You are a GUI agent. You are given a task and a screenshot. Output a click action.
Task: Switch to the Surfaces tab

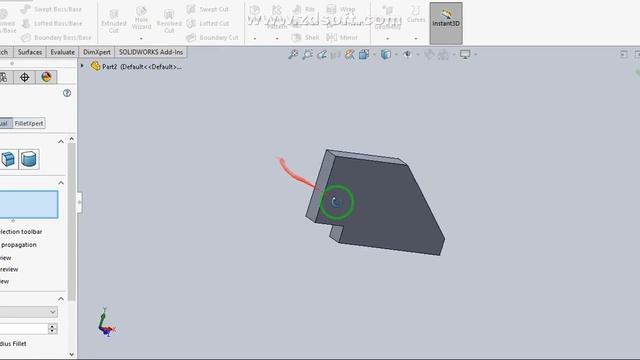[x=30, y=52]
